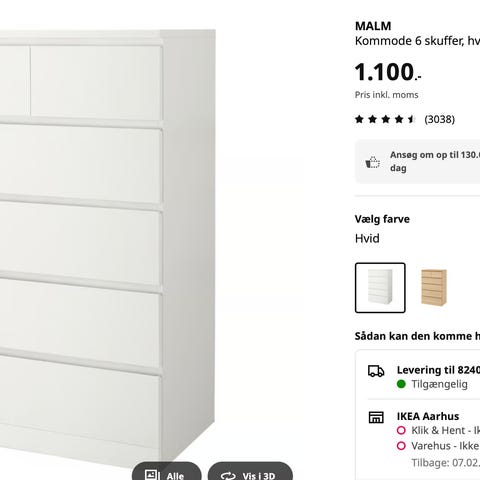
Task: Click the 3D rotate arrows icon
Action: tap(228, 476)
